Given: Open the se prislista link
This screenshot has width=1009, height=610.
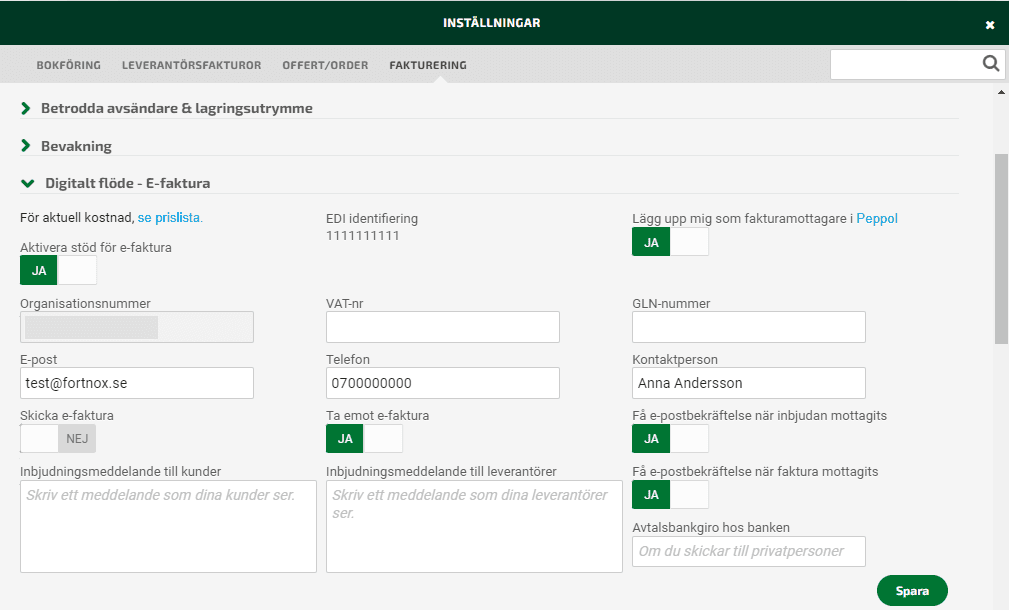Looking at the screenshot, I should pyautogui.click(x=170, y=217).
